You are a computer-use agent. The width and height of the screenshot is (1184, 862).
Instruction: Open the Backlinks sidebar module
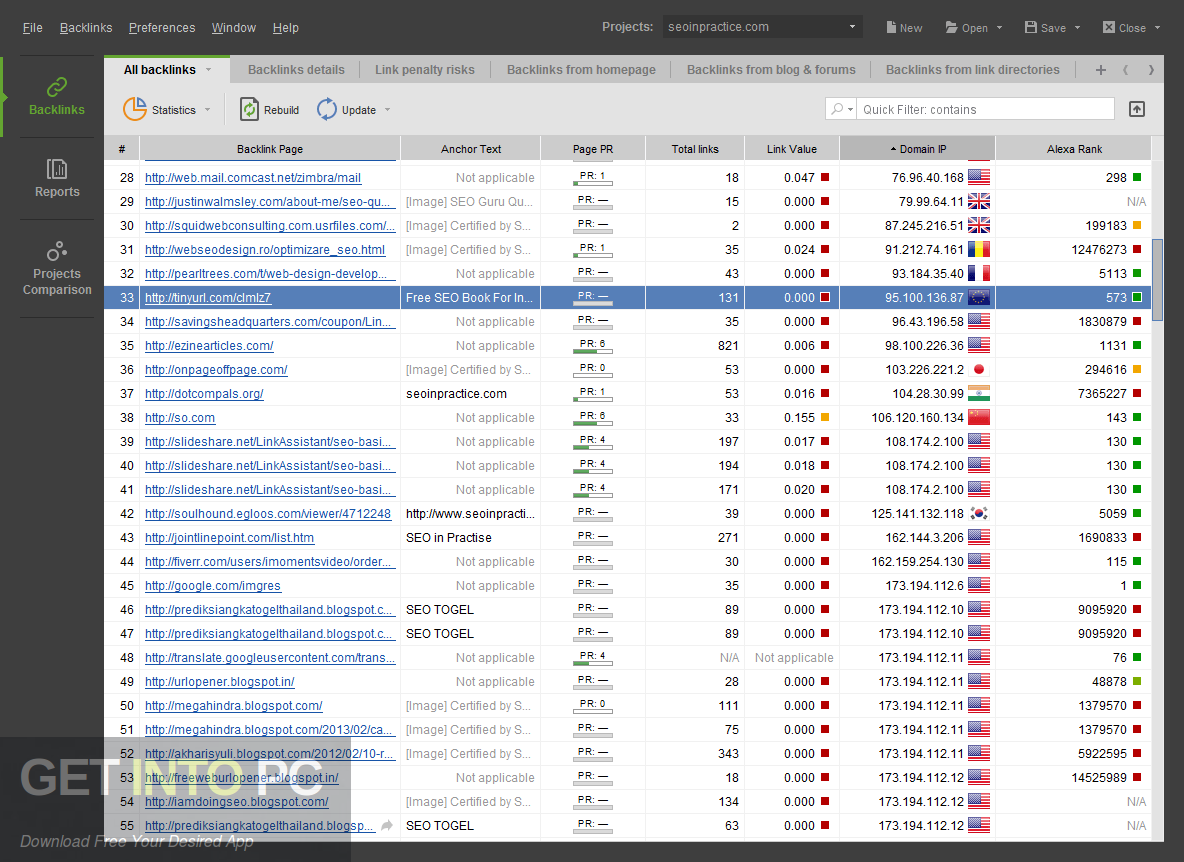(57, 97)
